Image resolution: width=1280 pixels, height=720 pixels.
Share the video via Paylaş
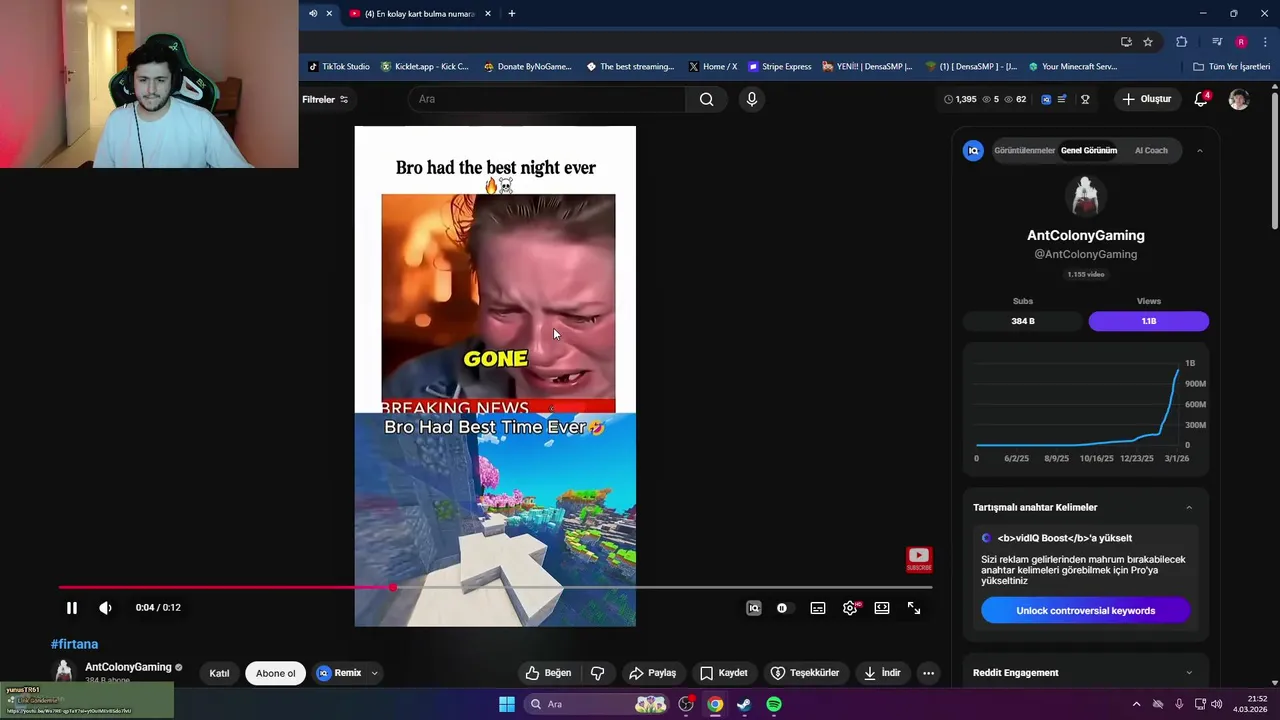[x=652, y=673]
